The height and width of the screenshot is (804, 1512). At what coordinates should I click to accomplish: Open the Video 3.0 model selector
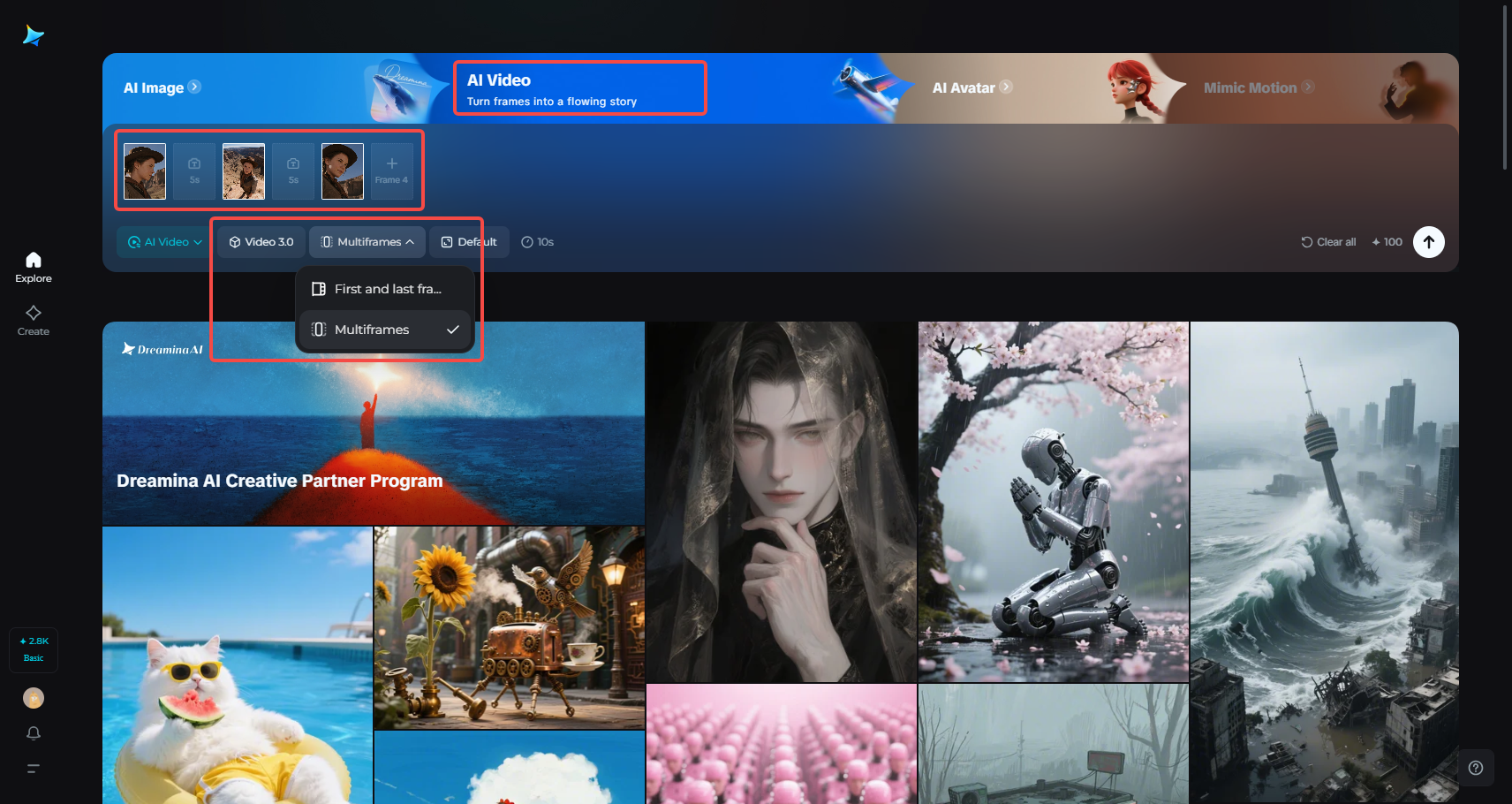(x=260, y=241)
